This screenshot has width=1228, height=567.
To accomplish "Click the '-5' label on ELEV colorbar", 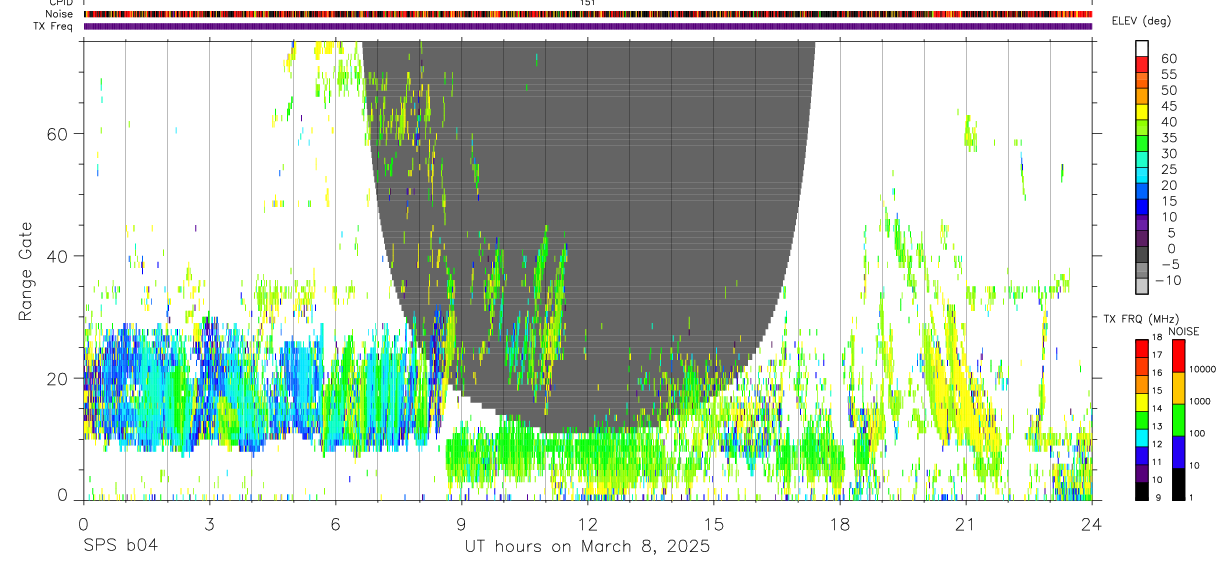I will click(1169, 265).
